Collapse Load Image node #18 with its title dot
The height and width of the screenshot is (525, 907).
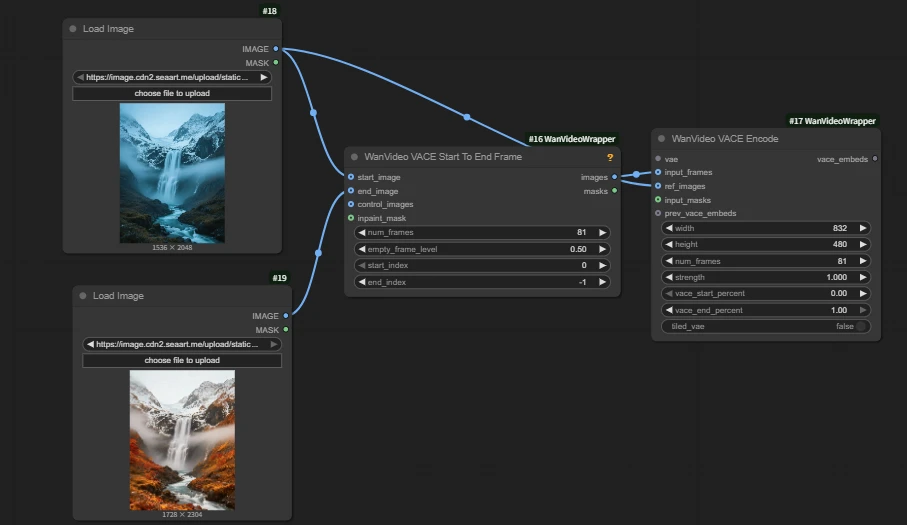point(72,29)
